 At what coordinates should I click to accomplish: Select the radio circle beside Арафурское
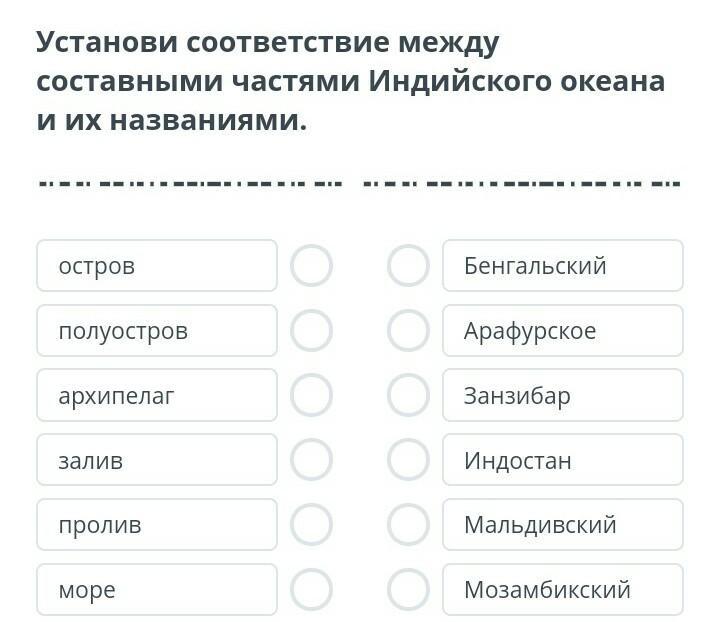click(x=408, y=331)
